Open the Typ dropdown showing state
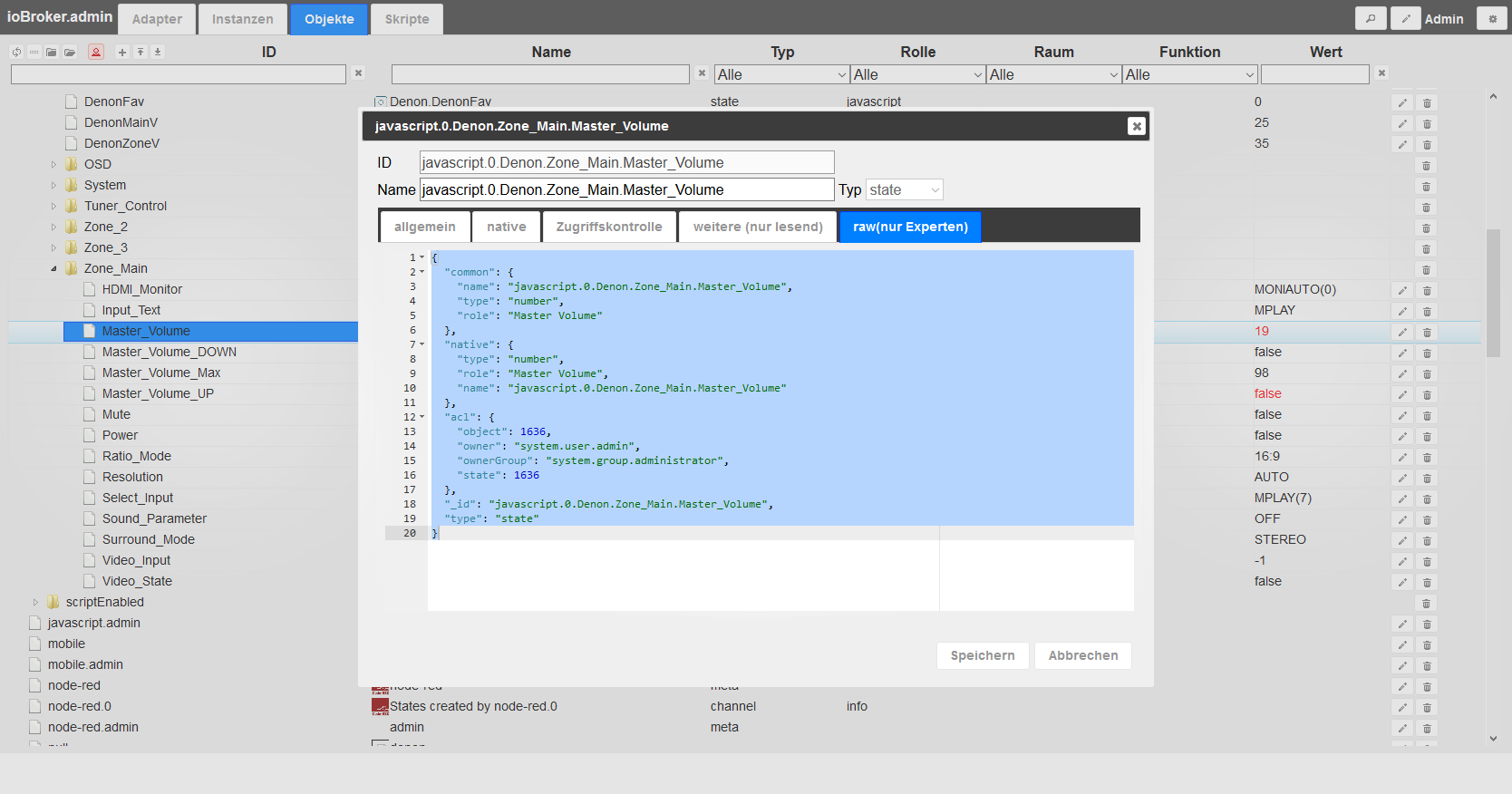 coord(905,189)
